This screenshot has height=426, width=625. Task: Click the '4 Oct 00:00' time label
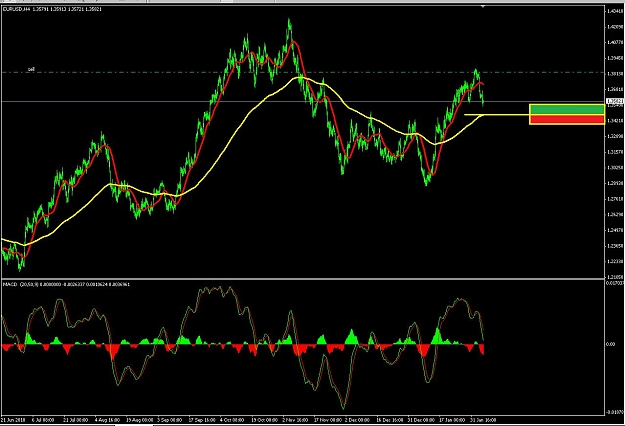tap(233, 420)
